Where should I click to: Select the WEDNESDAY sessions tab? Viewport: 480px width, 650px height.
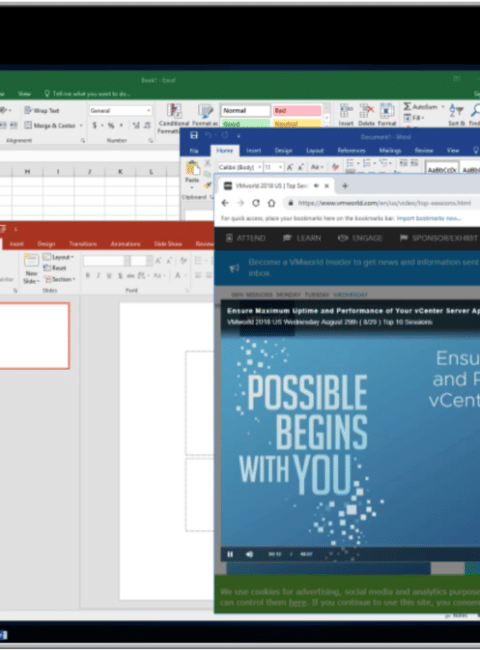pyautogui.click(x=350, y=295)
